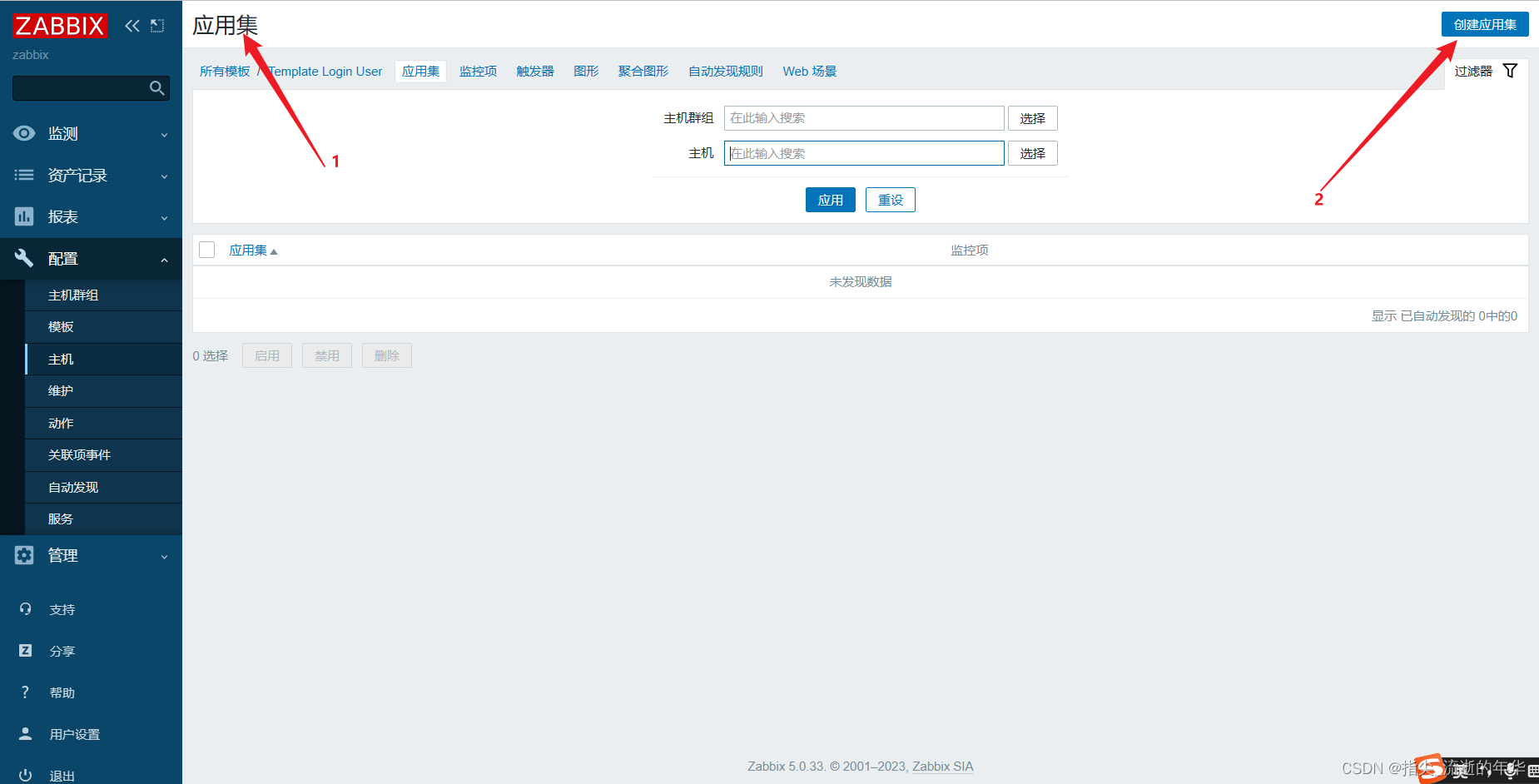Click the 监控项 column header text
Viewport: 1539px width, 784px height.
[970, 250]
